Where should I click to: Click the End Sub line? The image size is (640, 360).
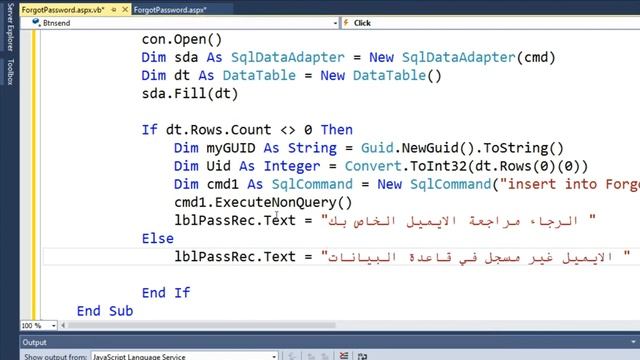[105, 311]
